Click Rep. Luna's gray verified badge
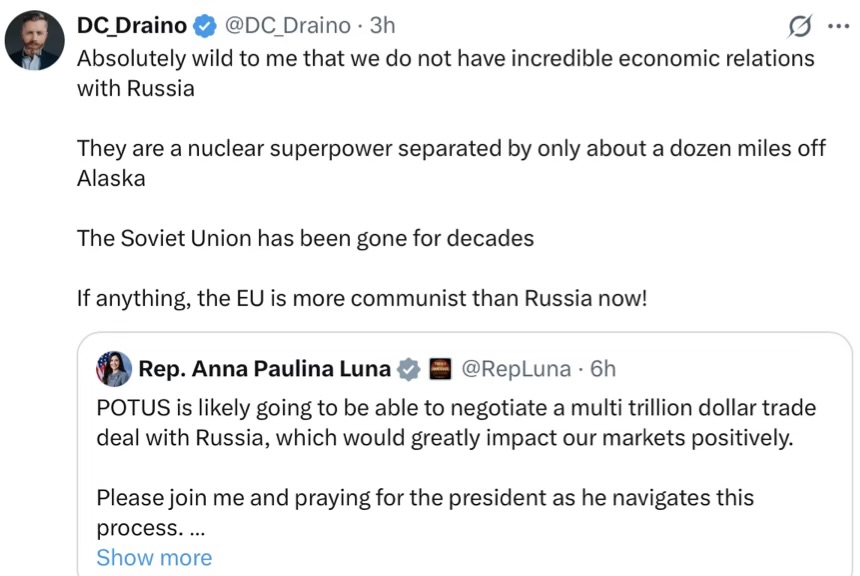 [x=409, y=369]
